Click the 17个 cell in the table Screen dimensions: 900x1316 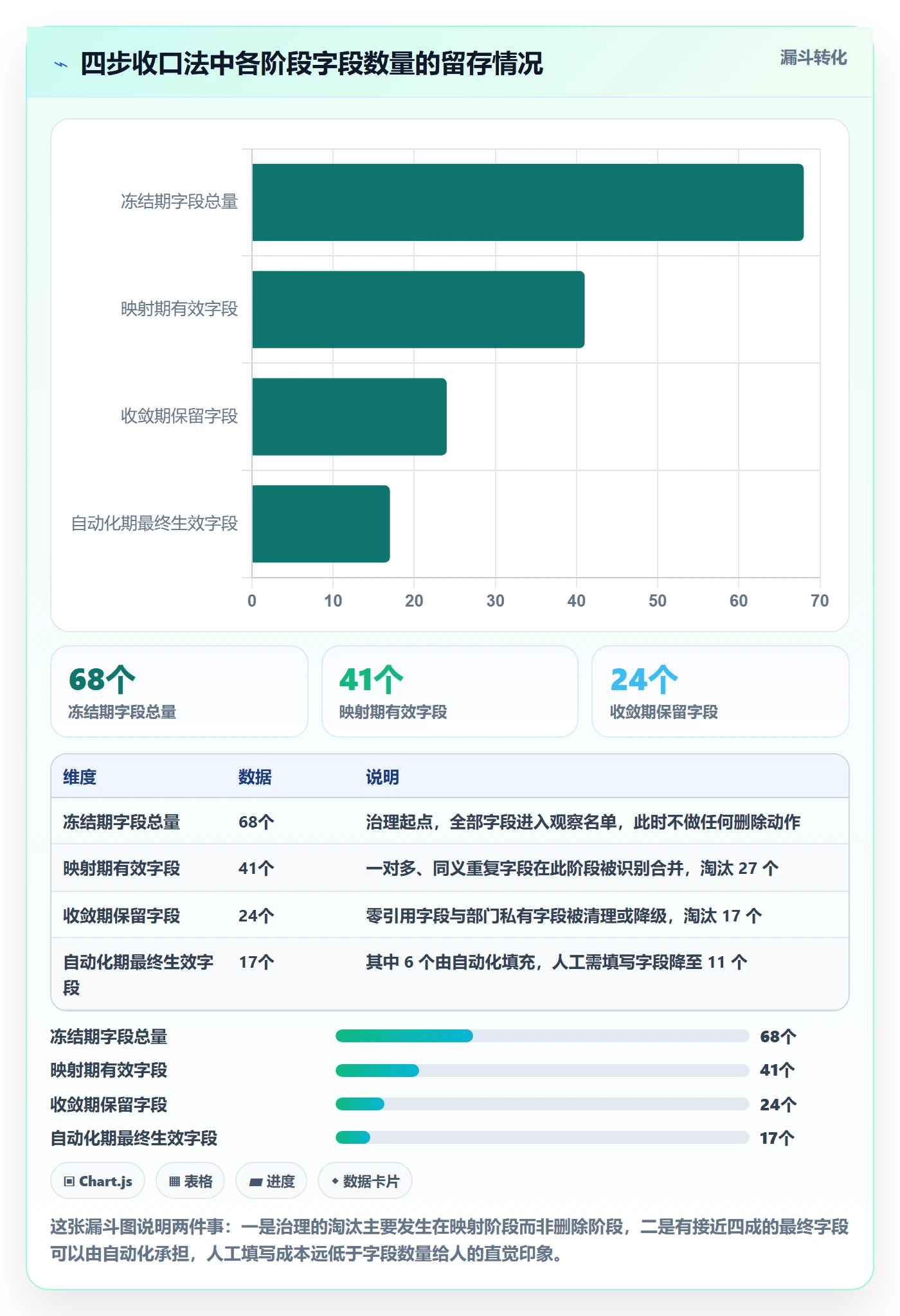tap(256, 962)
